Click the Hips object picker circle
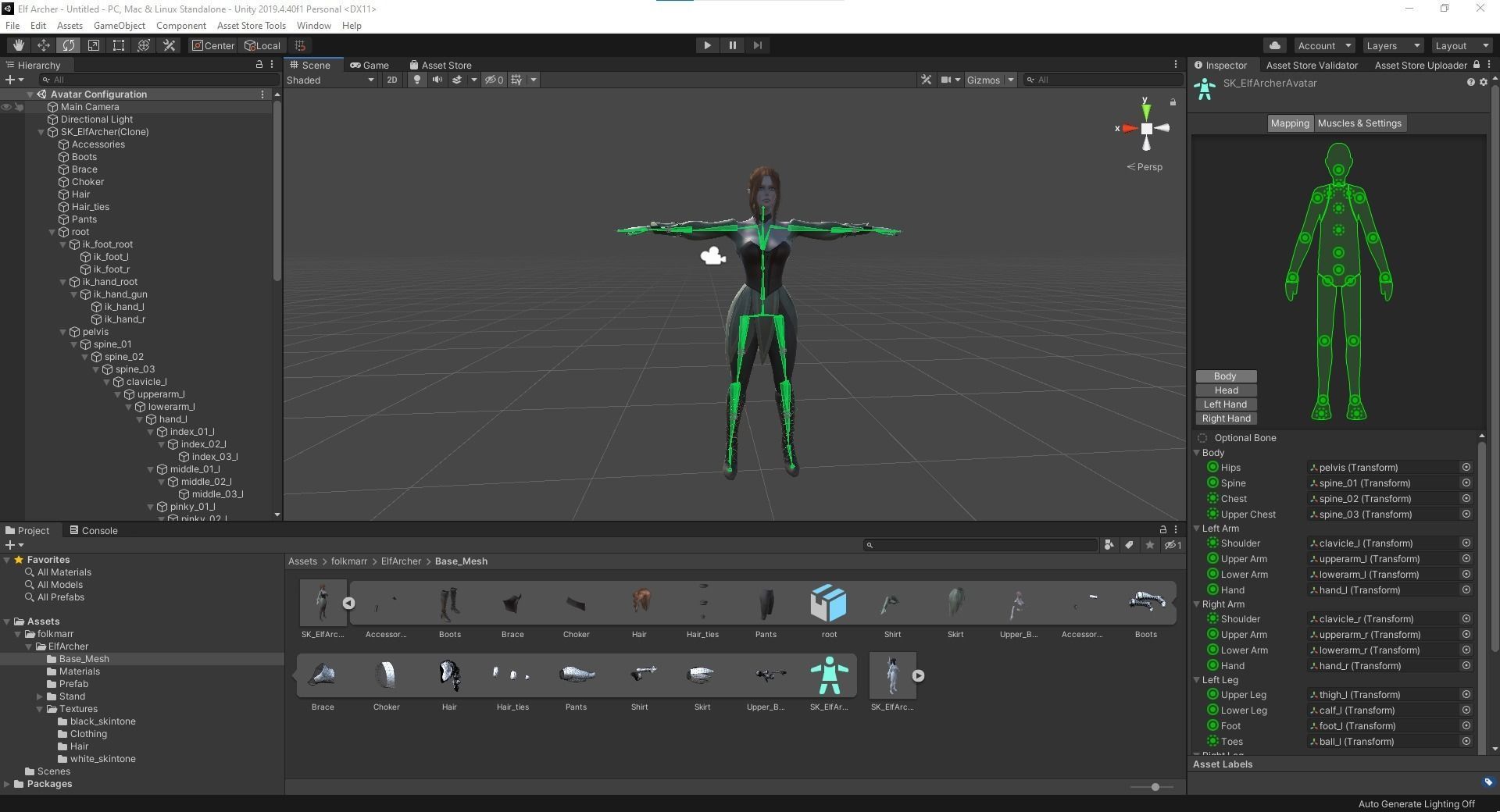 1466,468
